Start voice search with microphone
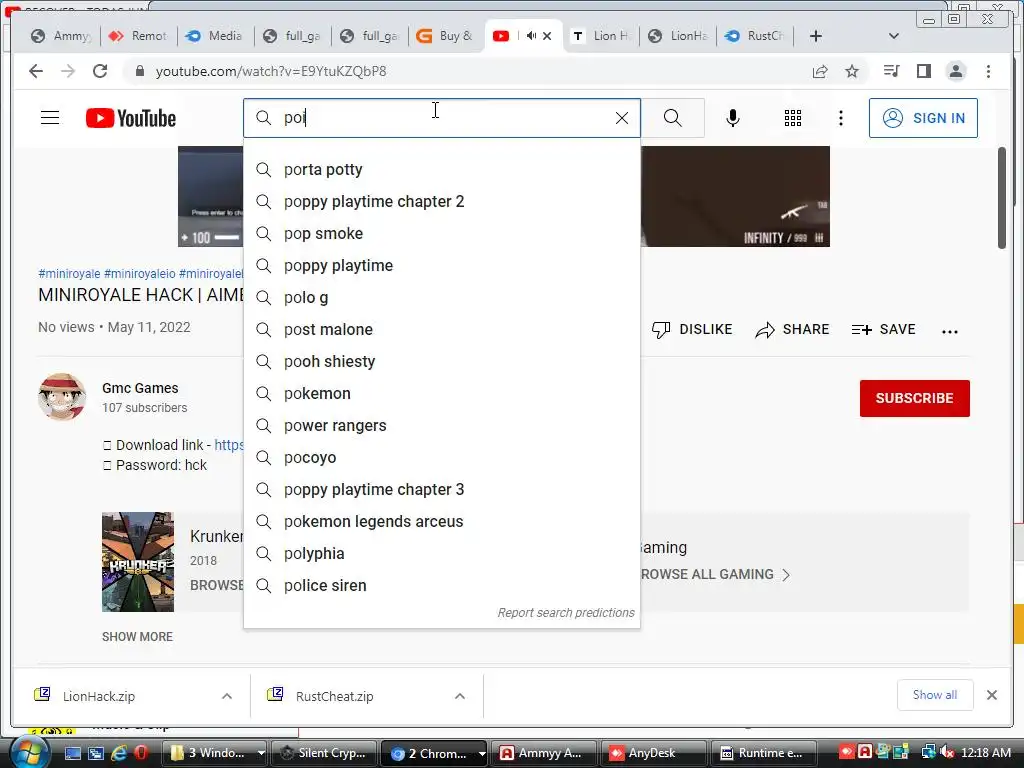Image resolution: width=1024 pixels, height=768 pixels. pyautogui.click(x=733, y=118)
